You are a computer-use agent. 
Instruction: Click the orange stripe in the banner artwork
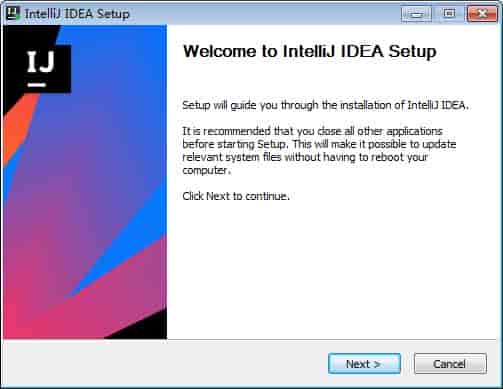pos(18,127)
